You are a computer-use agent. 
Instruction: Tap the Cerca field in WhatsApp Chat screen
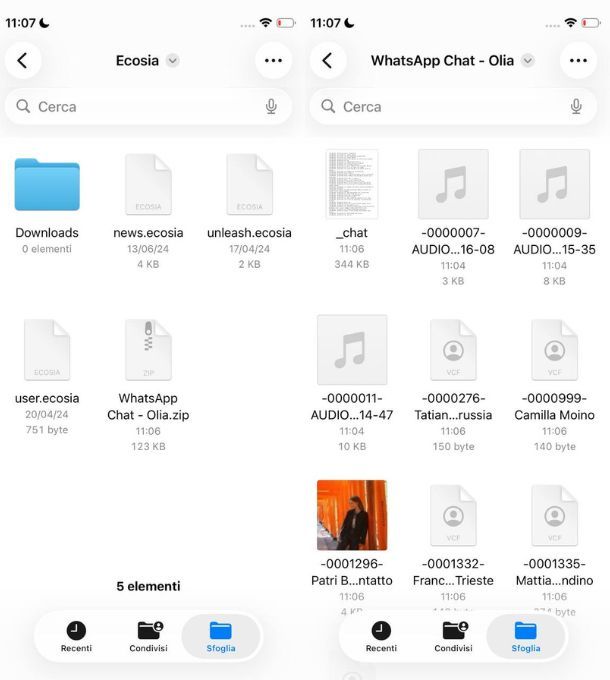(453, 107)
